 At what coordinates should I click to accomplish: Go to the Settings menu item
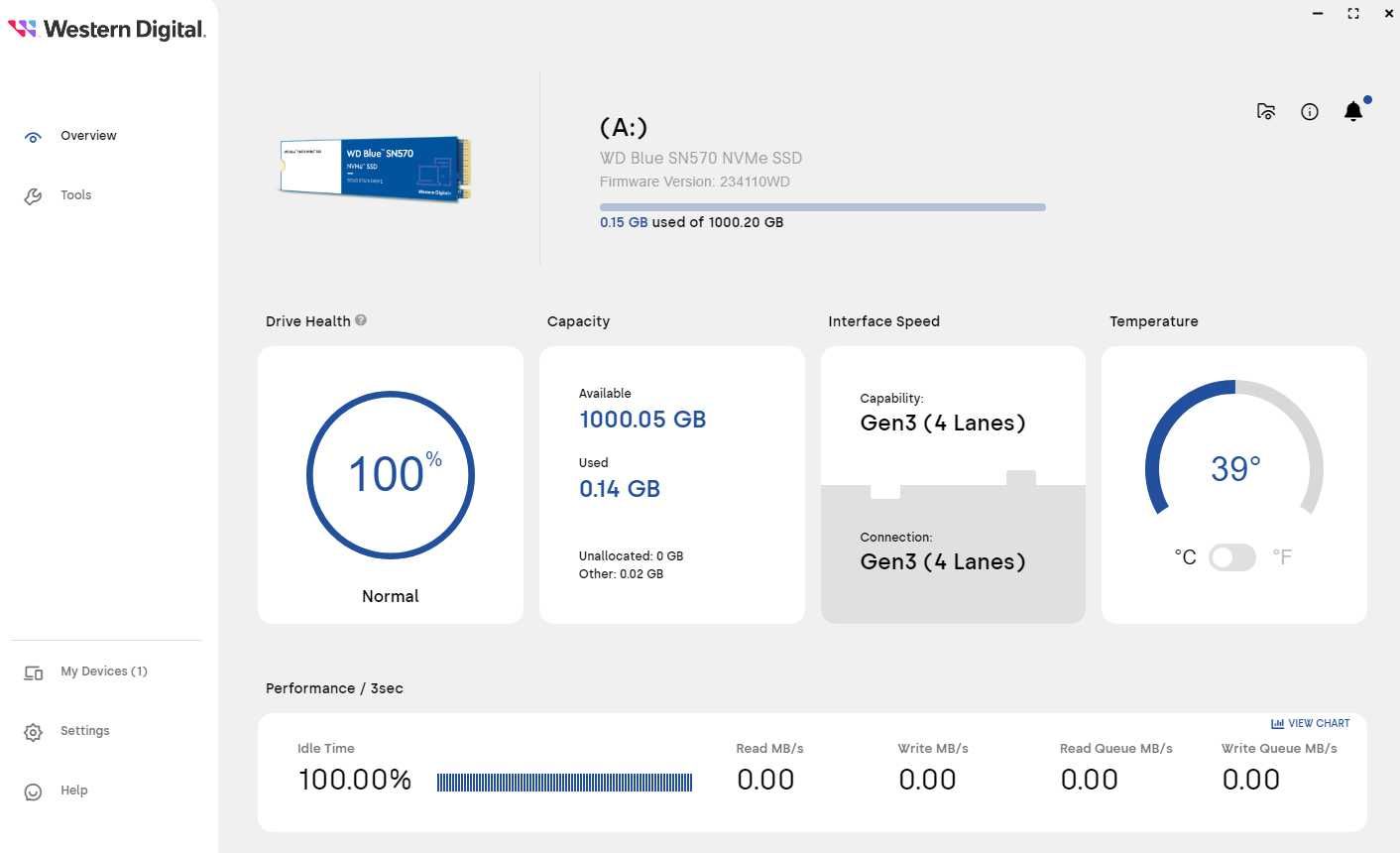pyautogui.click(x=85, y=731)
